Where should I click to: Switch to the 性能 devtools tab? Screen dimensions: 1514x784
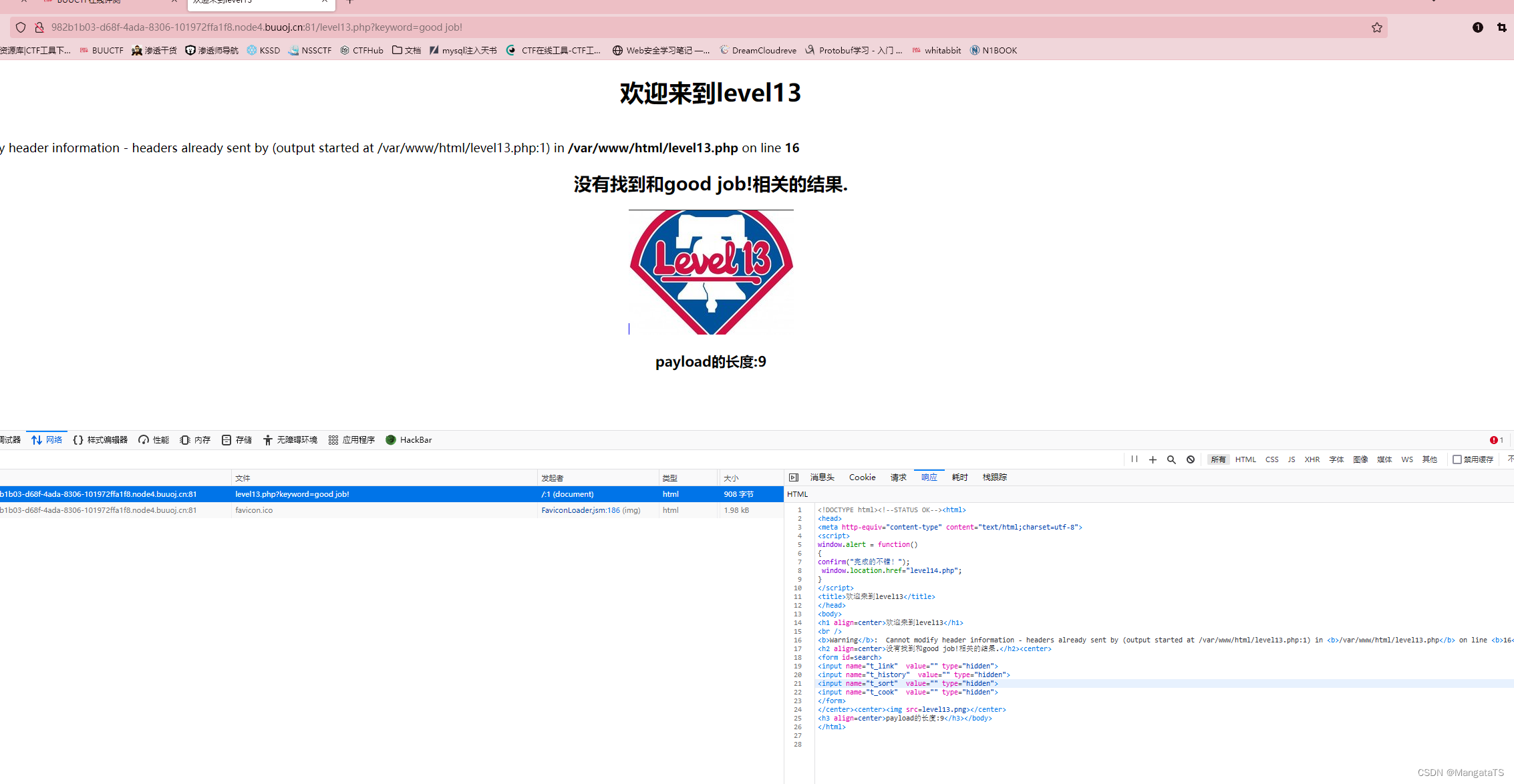coord(154,439)
